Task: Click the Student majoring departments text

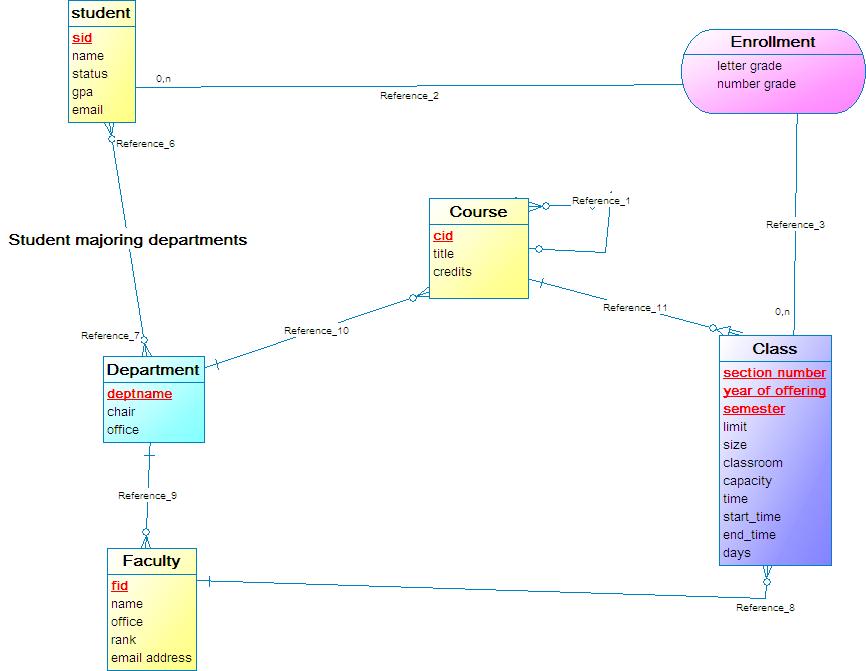Action: [127, 240]
